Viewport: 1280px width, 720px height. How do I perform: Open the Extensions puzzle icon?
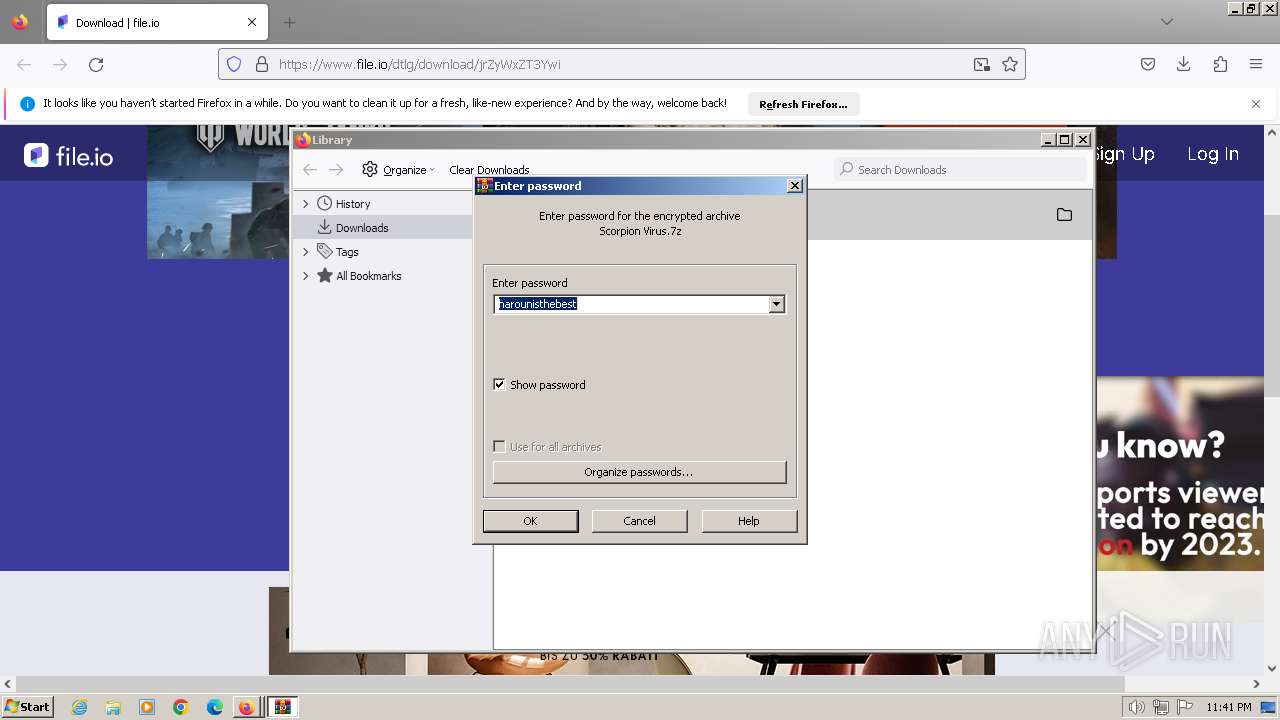point(1220,64)
